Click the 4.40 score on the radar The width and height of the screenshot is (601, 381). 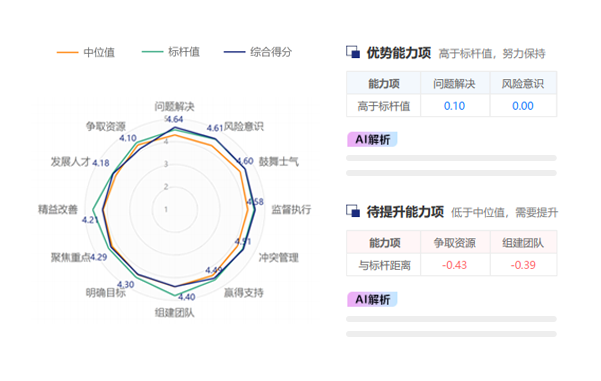(x=187, y=297)
